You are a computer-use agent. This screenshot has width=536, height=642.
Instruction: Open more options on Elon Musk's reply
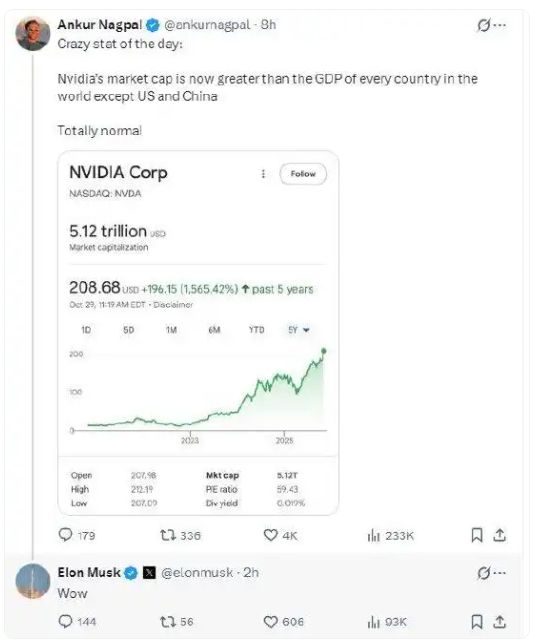click(x=500, y=573)
